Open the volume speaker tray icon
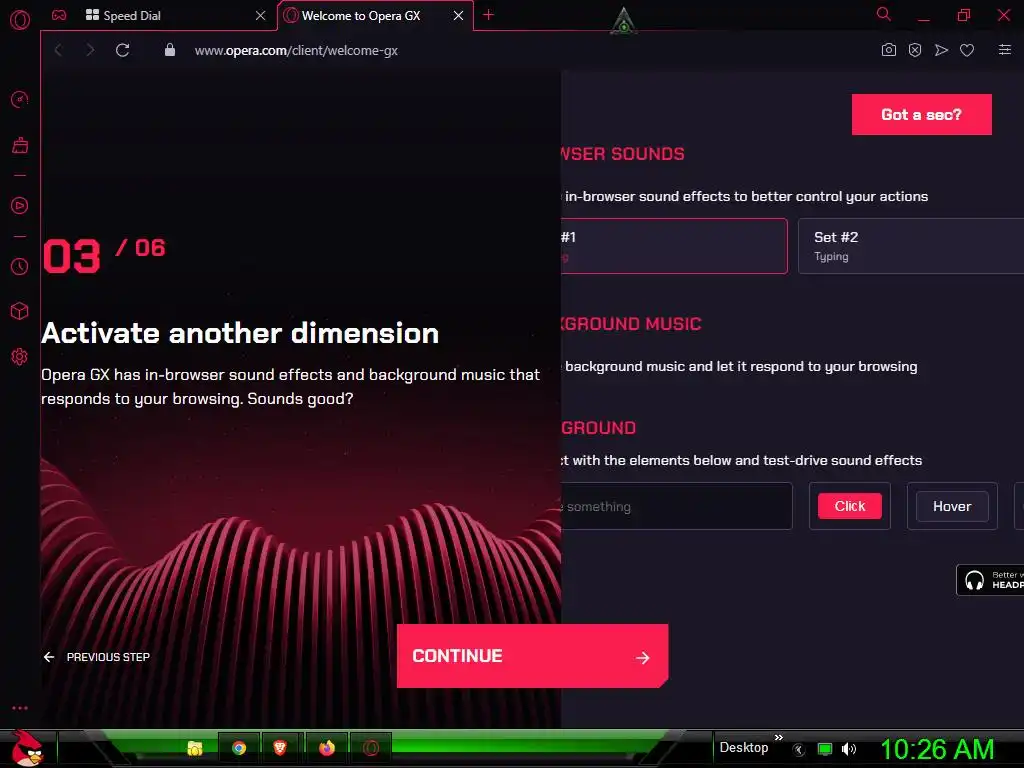 (x=849, y=749)
